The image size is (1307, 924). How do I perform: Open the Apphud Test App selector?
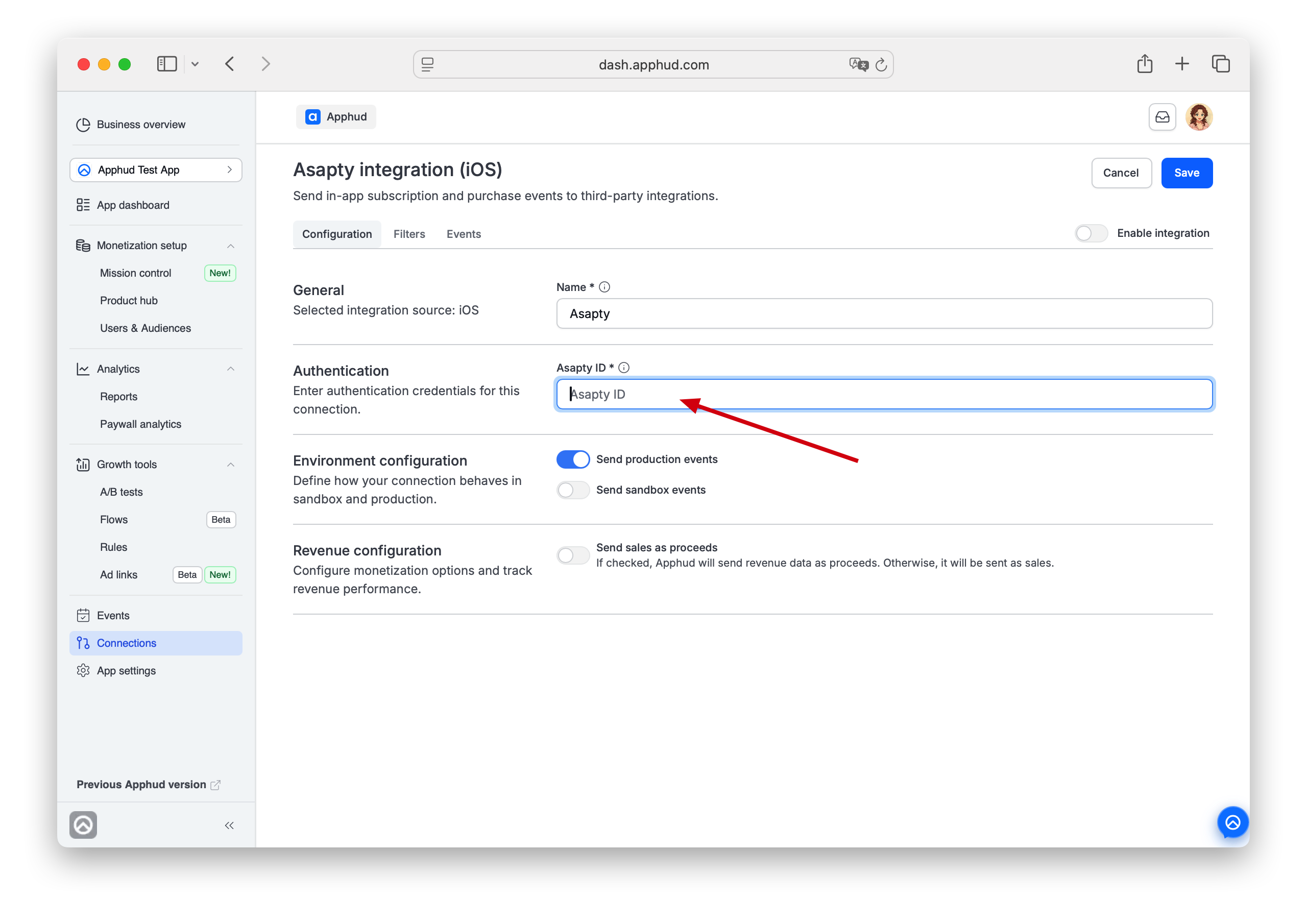pos(156,169)
